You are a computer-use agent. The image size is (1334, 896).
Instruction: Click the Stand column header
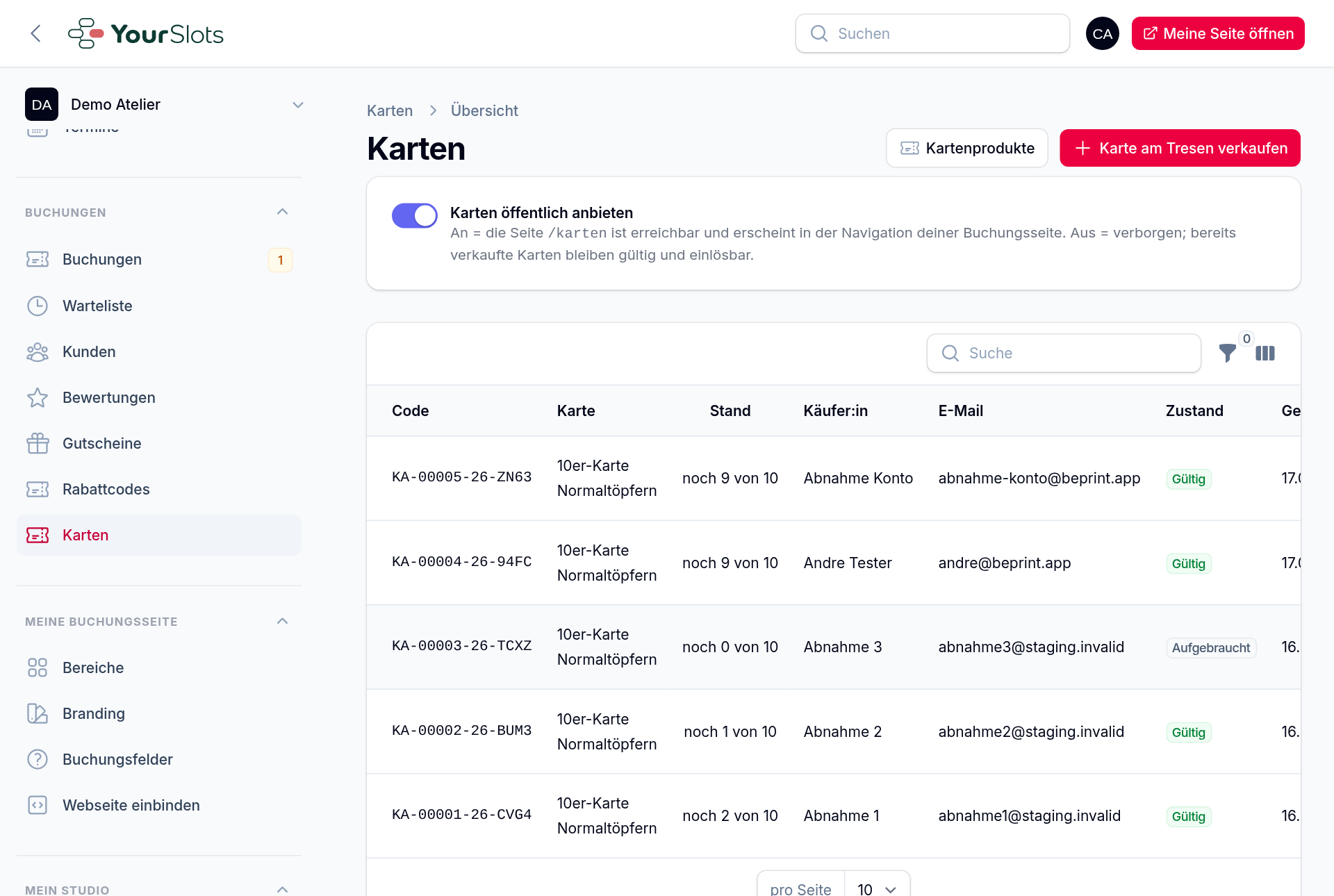(730, 410)
